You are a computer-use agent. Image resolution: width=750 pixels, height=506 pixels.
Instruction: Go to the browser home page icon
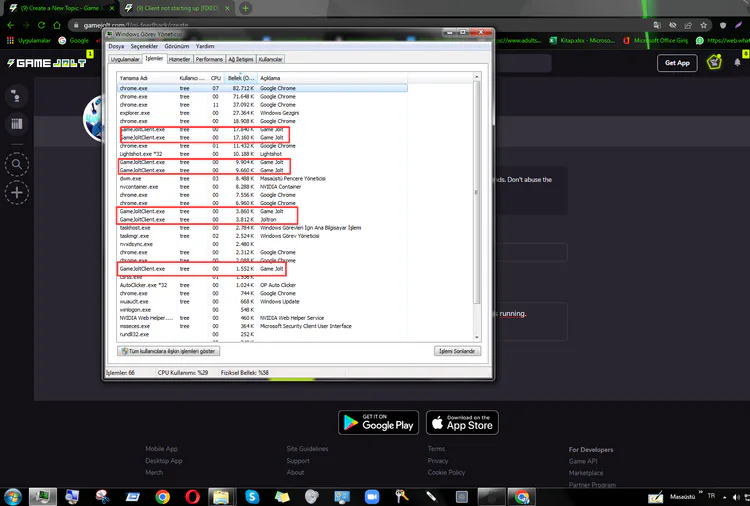[57, 25]
